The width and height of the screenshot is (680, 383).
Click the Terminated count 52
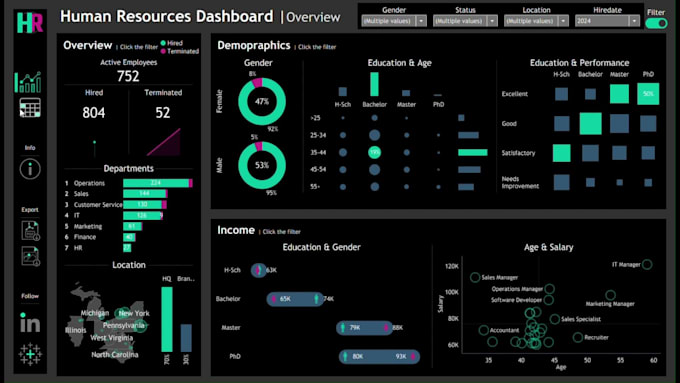(x=163, y=113)
